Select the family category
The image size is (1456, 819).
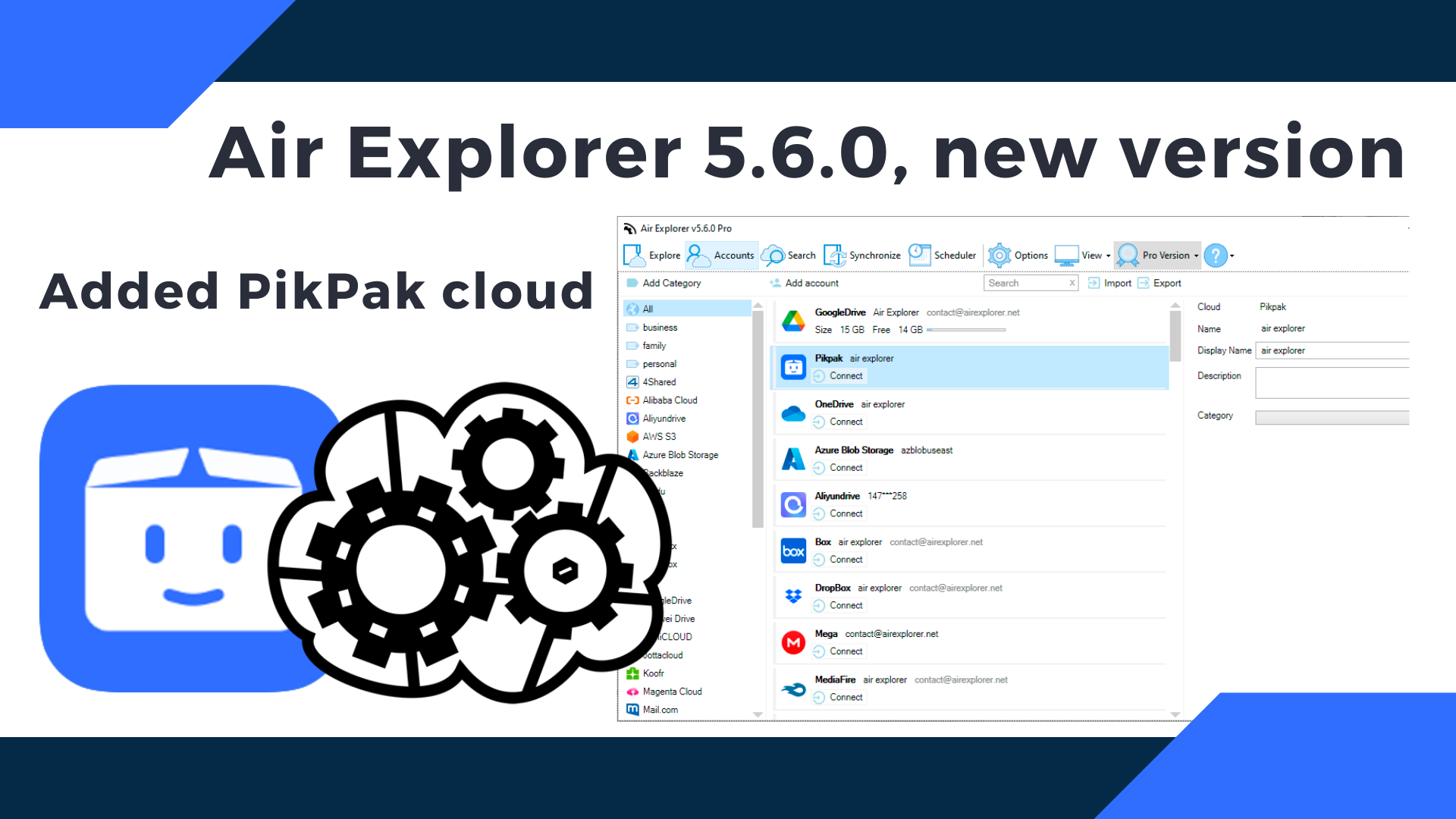coord(654,345)
